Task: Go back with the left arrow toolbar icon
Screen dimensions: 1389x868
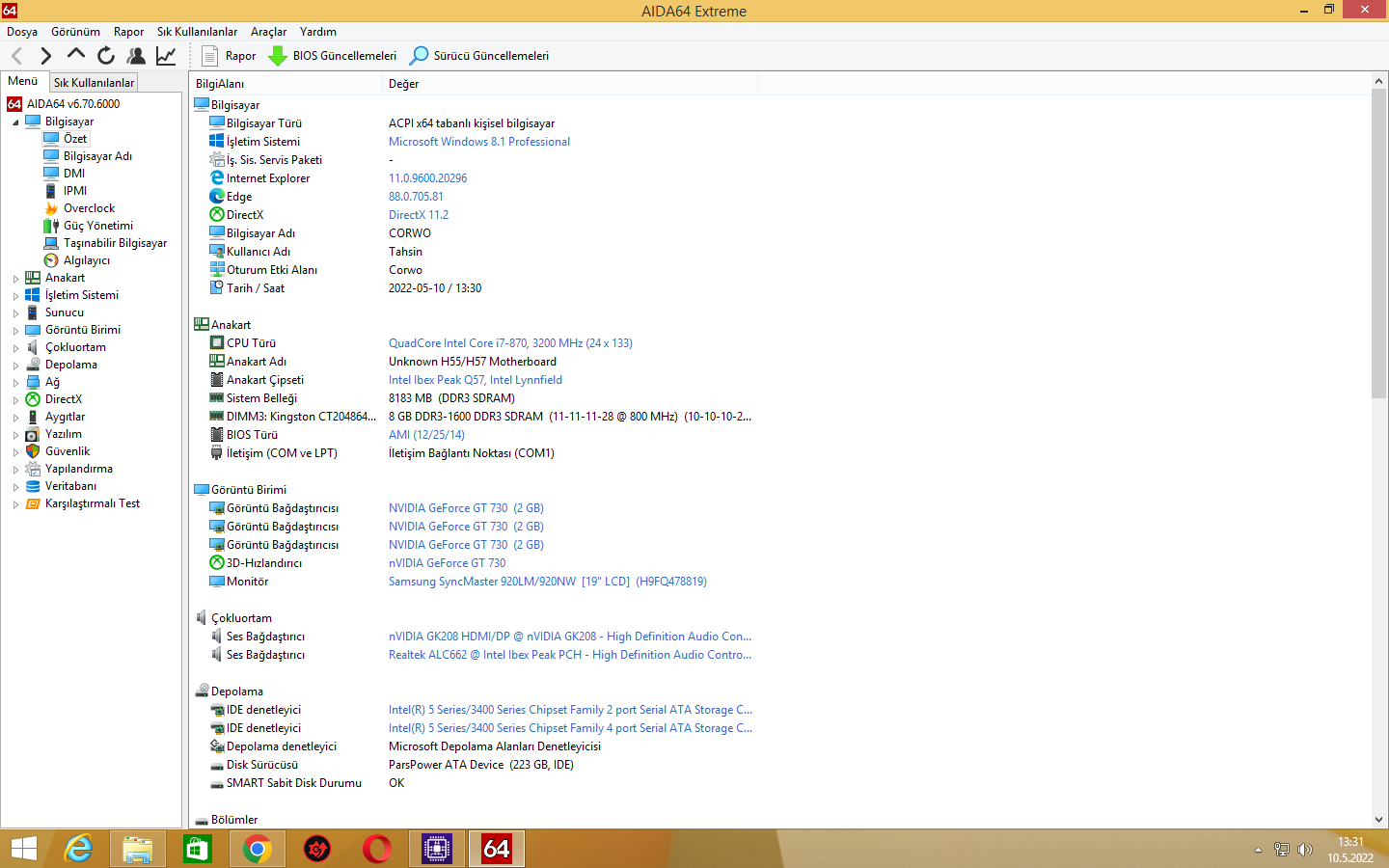Action: (x=16, y=56)
